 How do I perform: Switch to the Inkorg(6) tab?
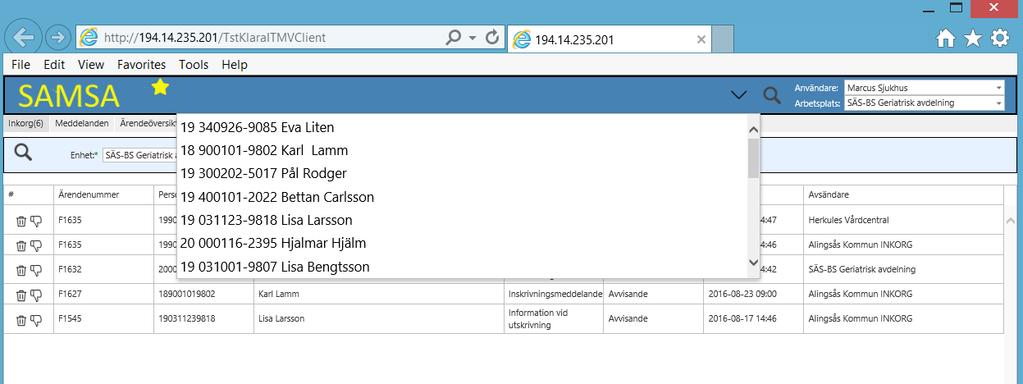[x=26, y=123]
